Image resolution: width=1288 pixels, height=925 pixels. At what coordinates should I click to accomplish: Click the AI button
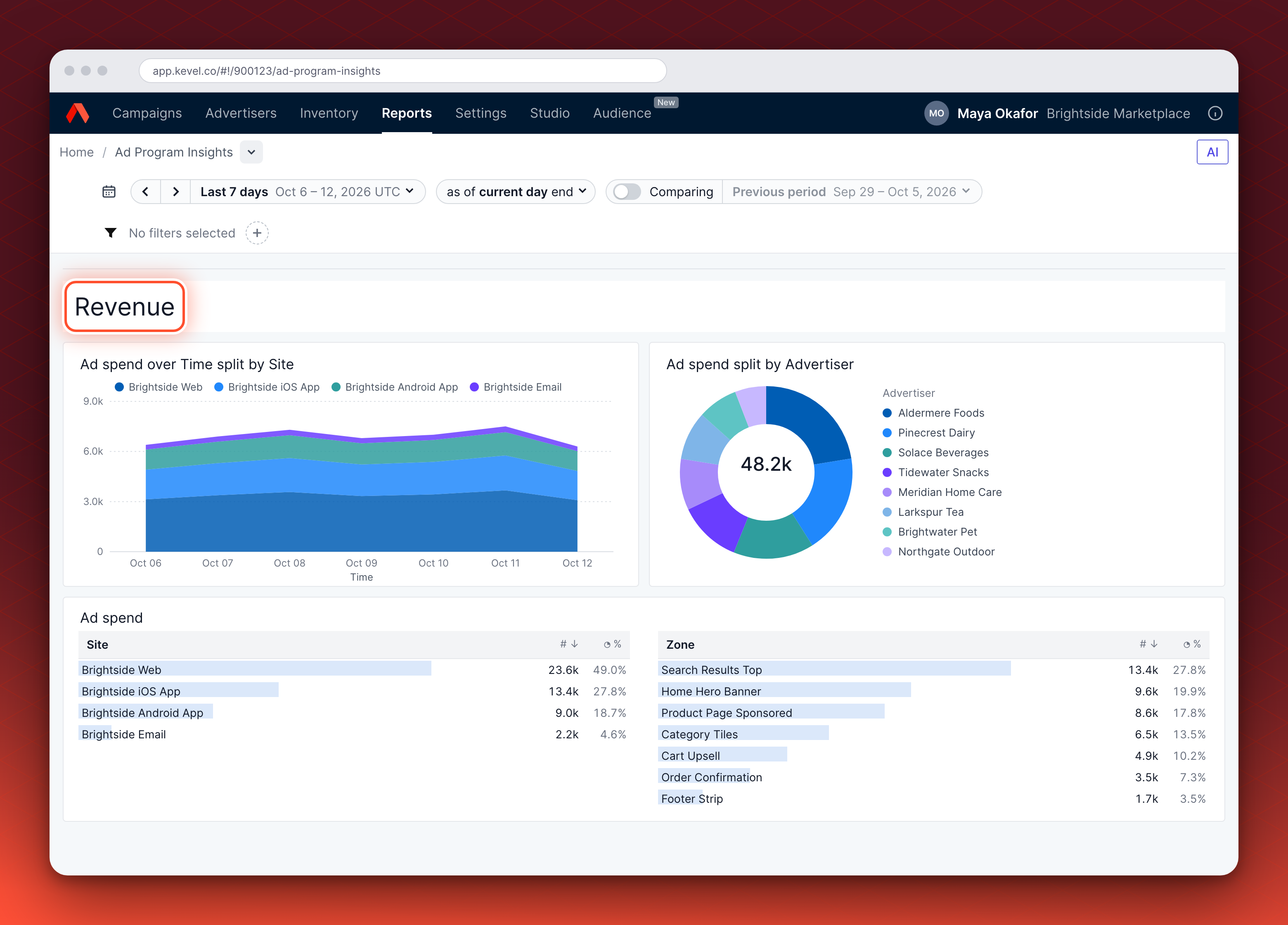pyautogui.click(x=1212, y=152)
